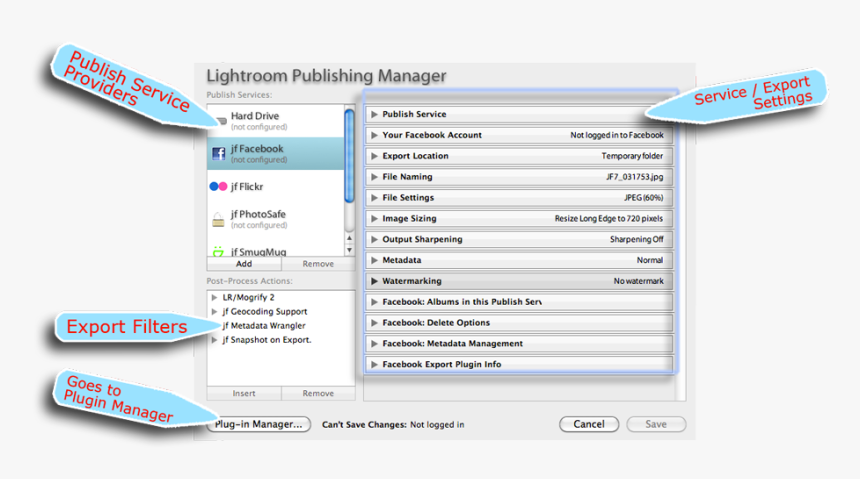Click Remove under Publish Services list
The height and width of the screenshot is (479, 860).
318,264
